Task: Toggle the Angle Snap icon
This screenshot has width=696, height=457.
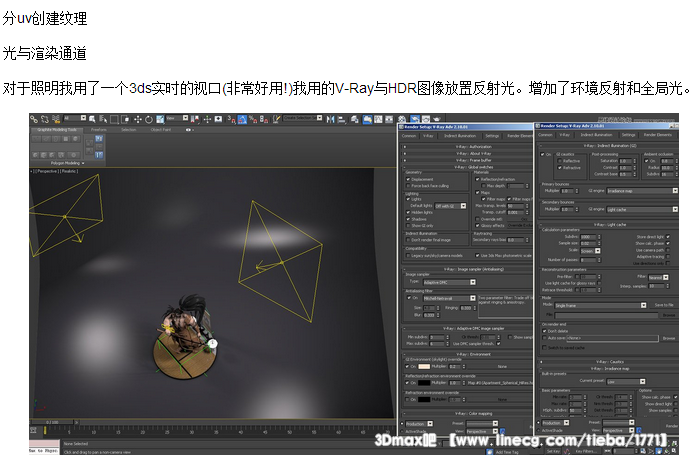Action: [x=242, y=119]
